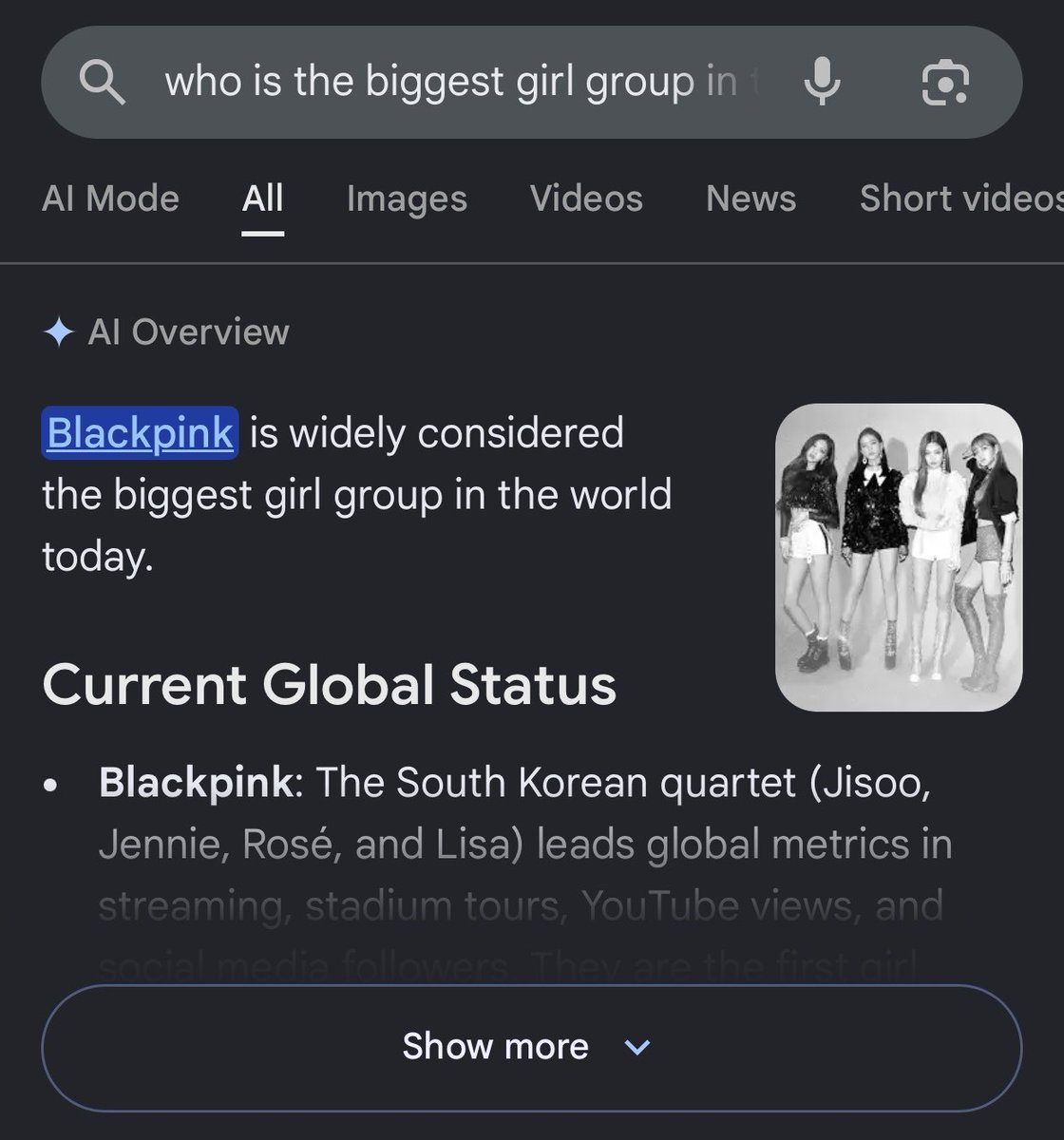Open the Short videos tab
This screenshot has height=1140, width=1064.
[x=961, y=199]
